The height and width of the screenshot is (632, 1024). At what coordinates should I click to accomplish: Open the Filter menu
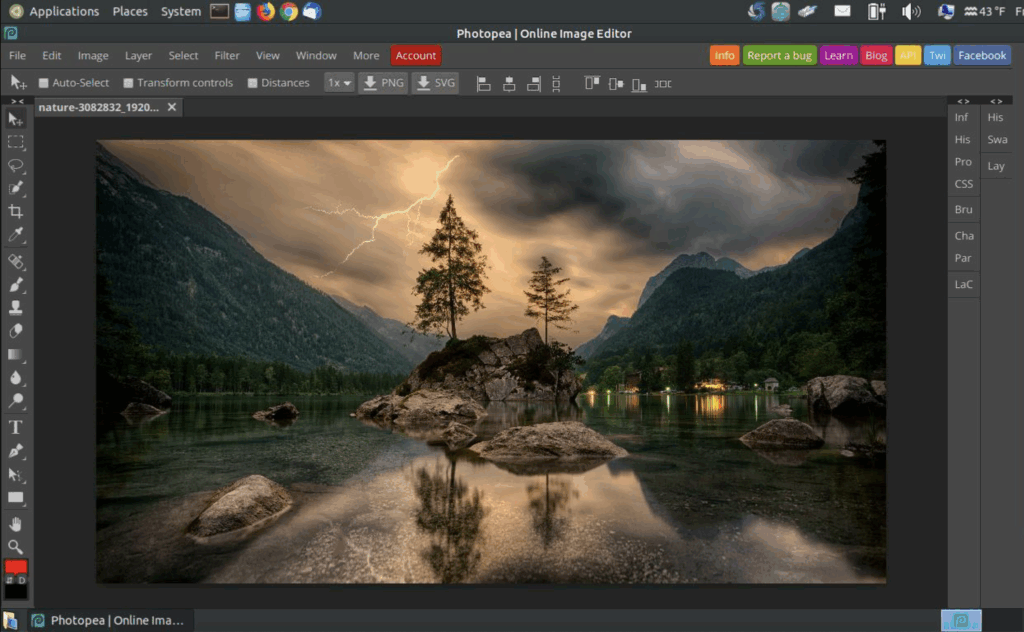pyautogui.click(x=227, y=56)
